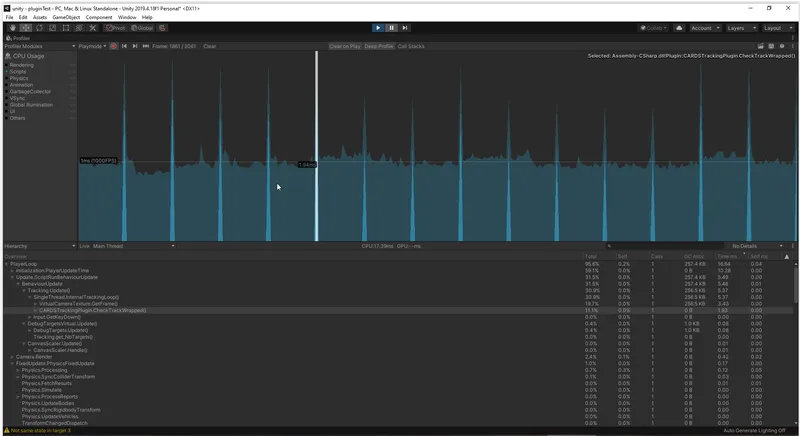800x436 pixels.
Task: Open the Profiler Modules dropdown
Action: (x=40, y=46)
